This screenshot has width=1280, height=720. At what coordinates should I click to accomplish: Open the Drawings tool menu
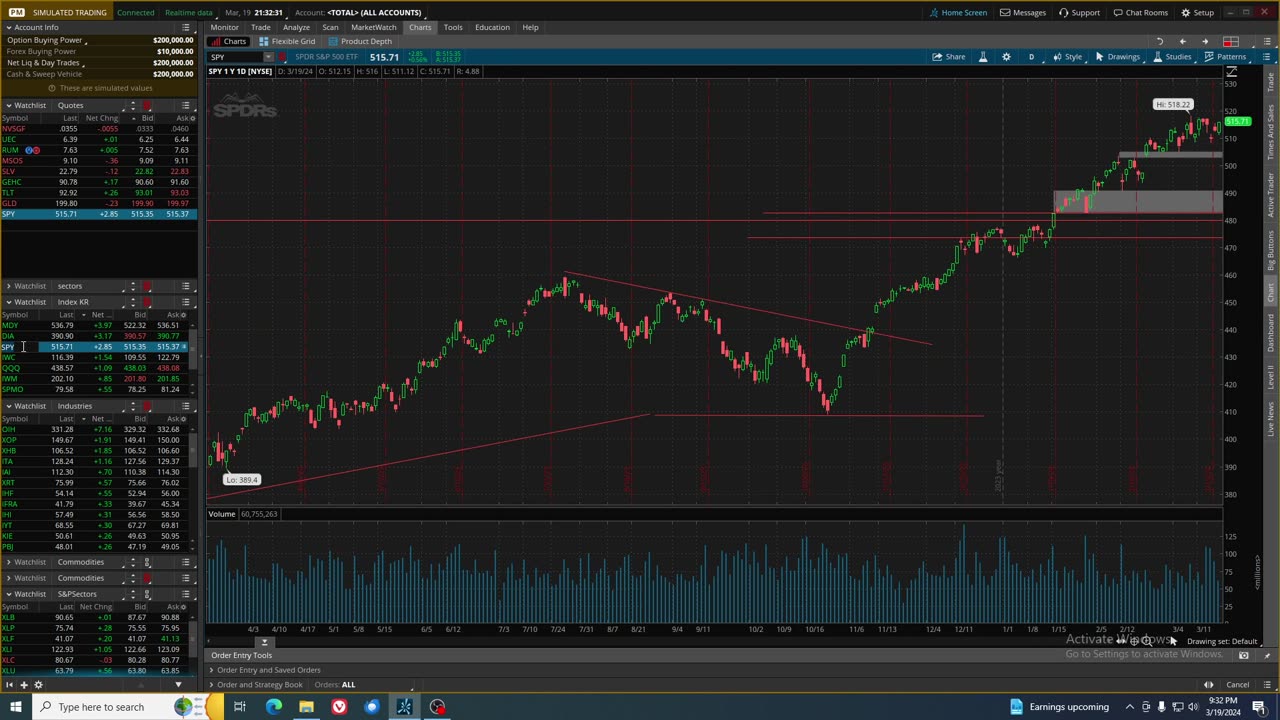pyautogui.click(x=1117, y=57)
